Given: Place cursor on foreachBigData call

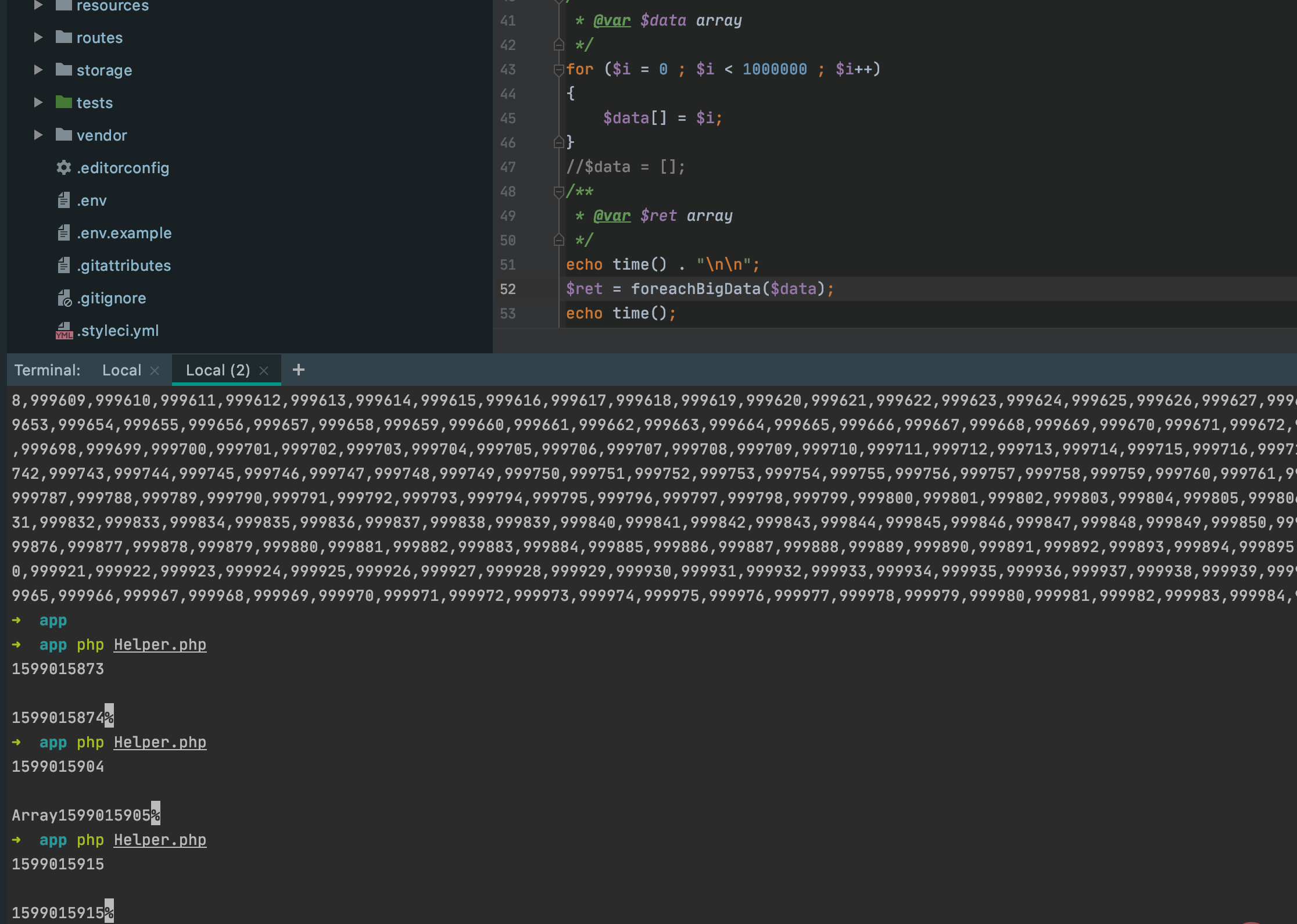Looking at the screenshot, I should [x=696, y=289].
